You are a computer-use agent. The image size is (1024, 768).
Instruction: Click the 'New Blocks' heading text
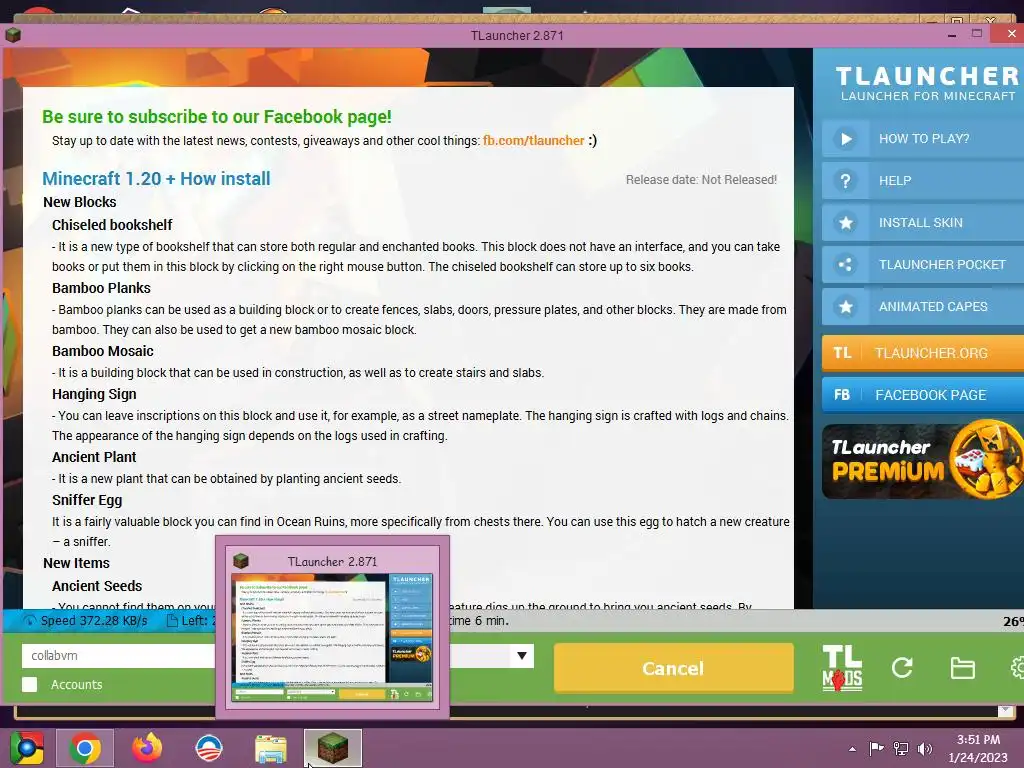tap(79, 202)
